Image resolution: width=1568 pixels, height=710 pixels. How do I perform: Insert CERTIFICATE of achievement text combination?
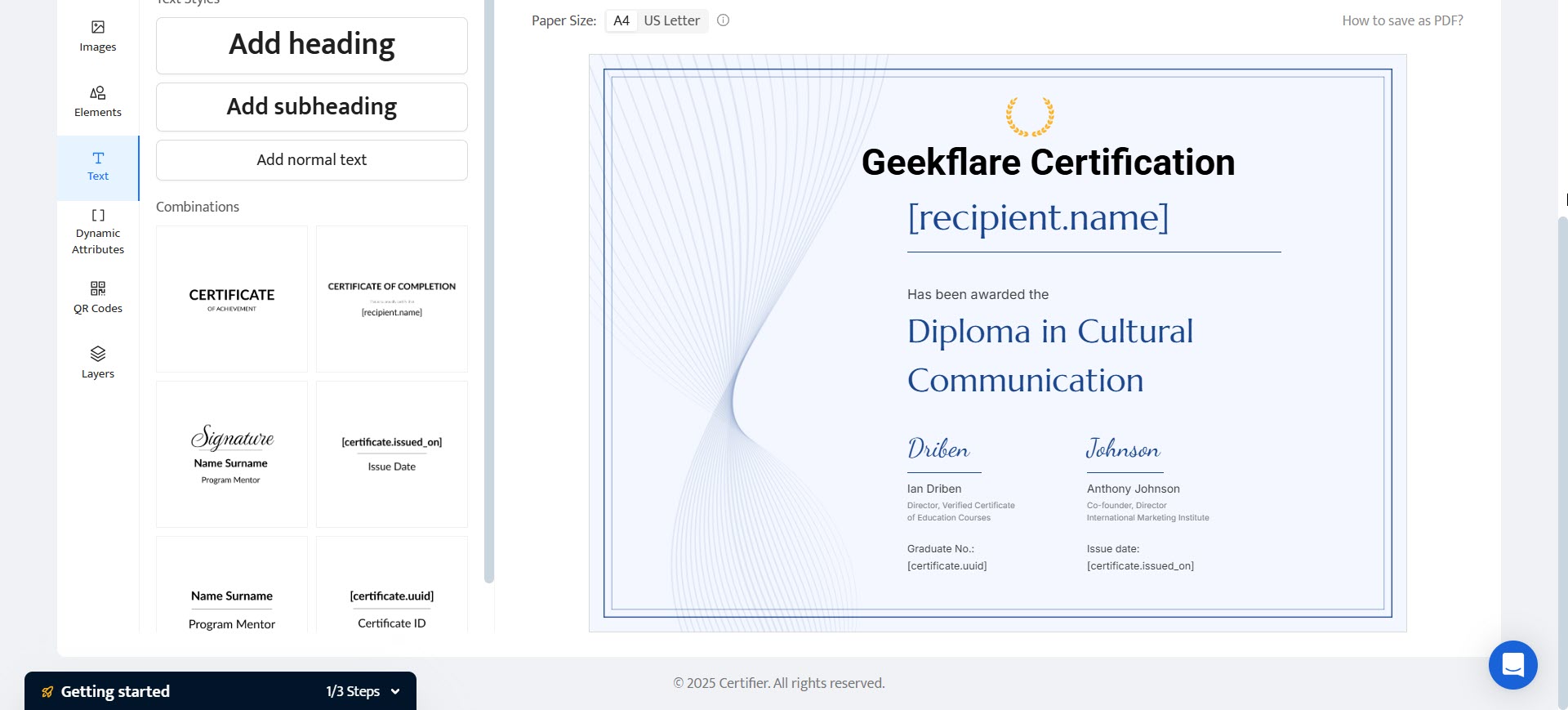click(x=232, y=299)
